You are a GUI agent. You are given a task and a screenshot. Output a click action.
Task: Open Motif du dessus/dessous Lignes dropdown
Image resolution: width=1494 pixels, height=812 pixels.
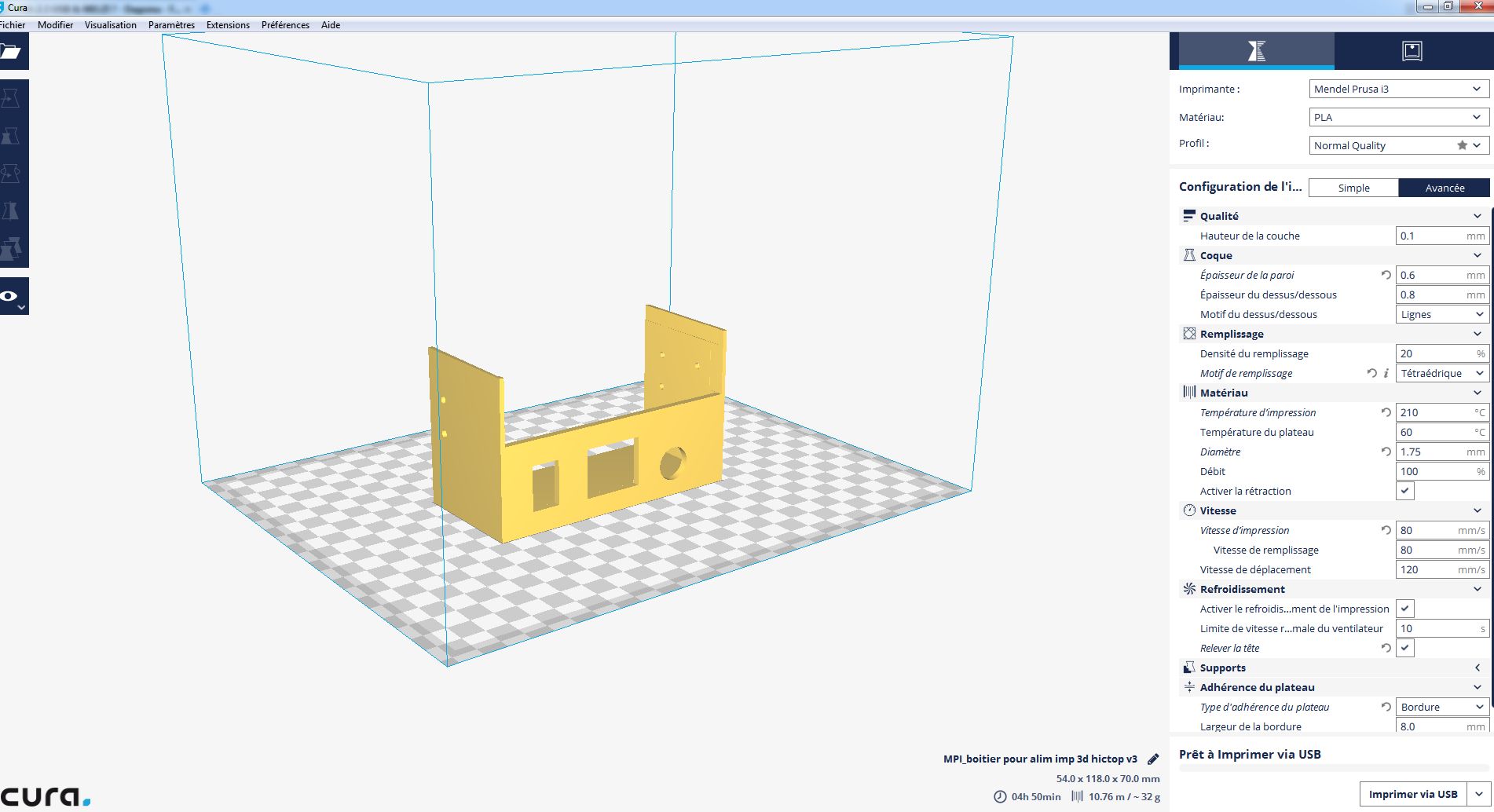click(1443, 314)
